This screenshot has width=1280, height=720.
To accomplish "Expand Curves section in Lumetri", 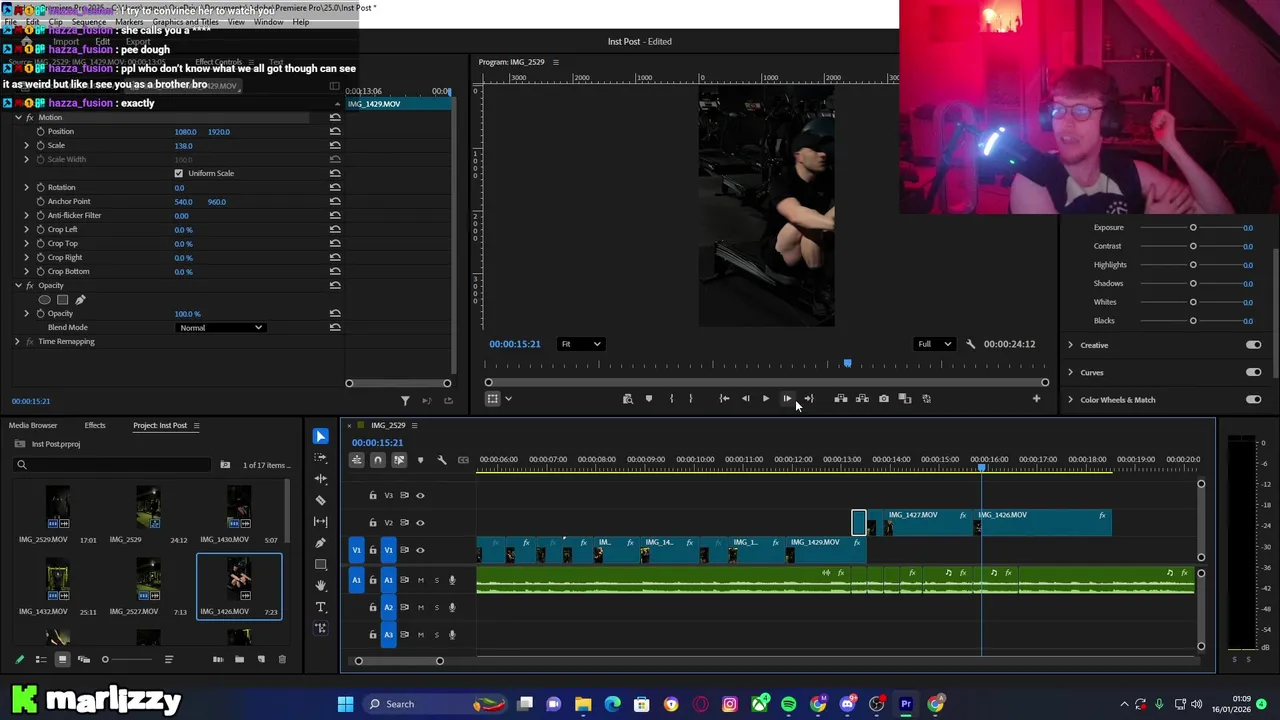I will 1070,372.
